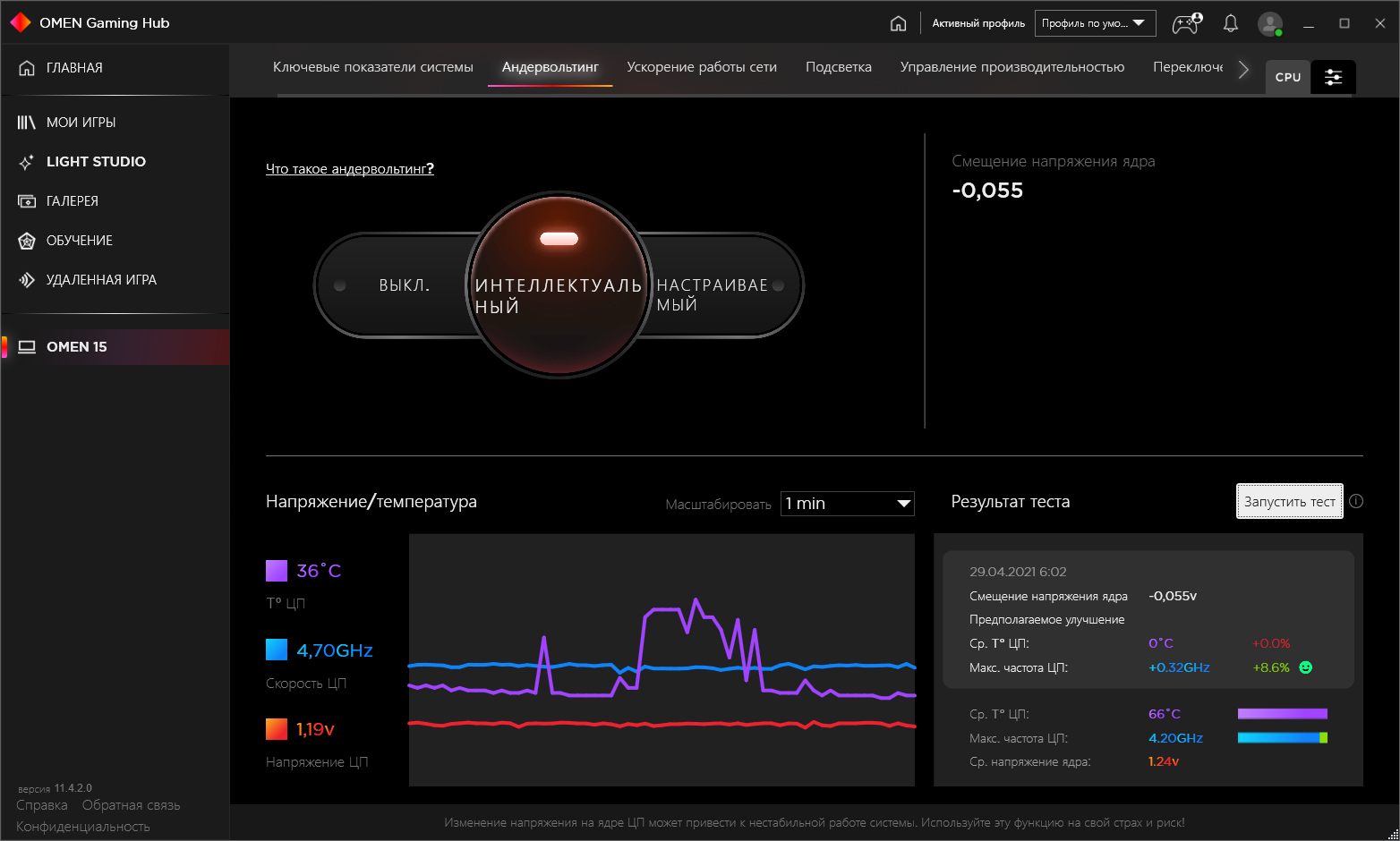1400x841 pixels.
Task: Open the Справка link
Action: (42, 805)
